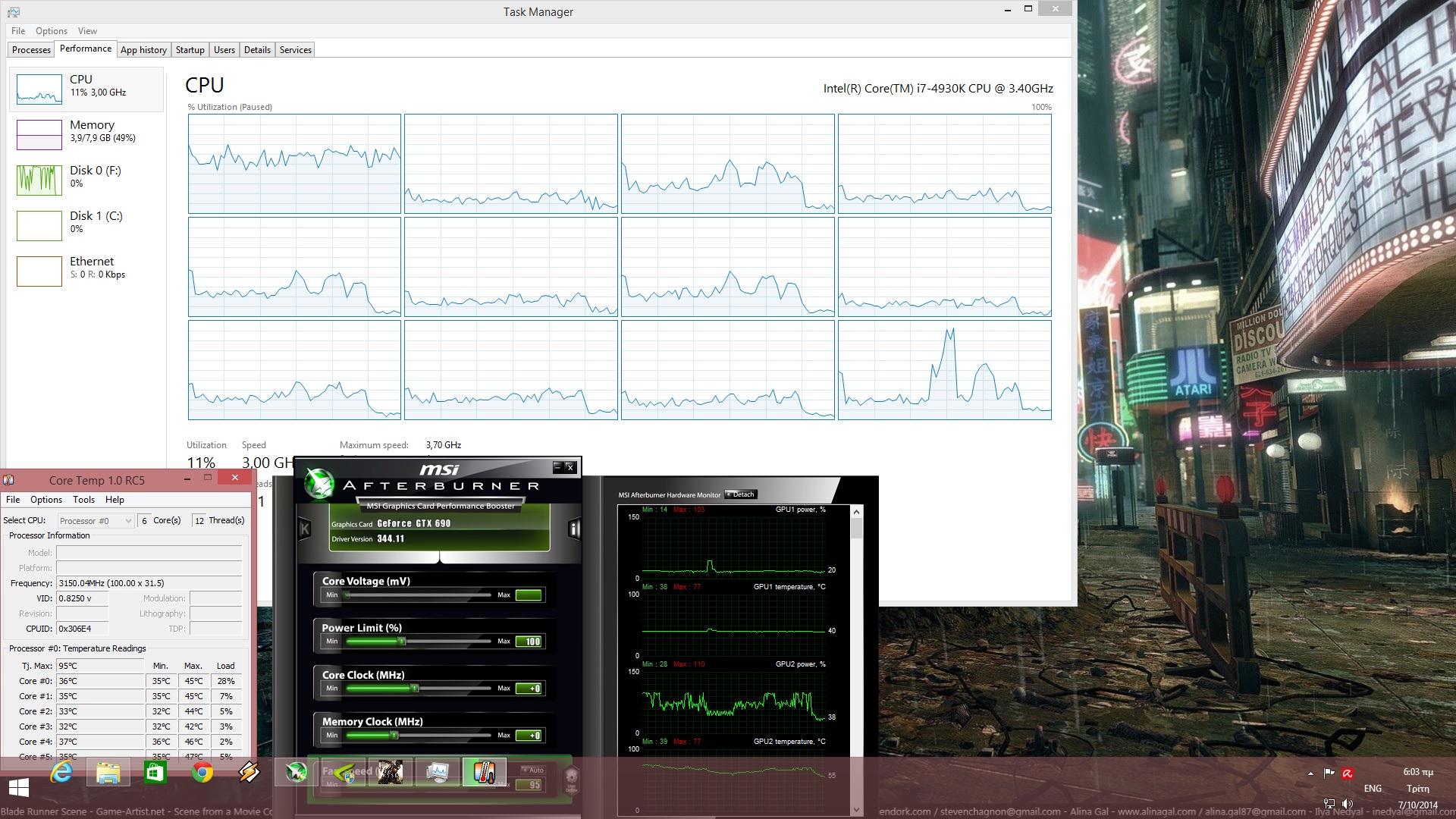Switch to the Core Temp thermometer taskbar icon
The height and width of the screenshot is (819, 1456).
pos(484,773)
